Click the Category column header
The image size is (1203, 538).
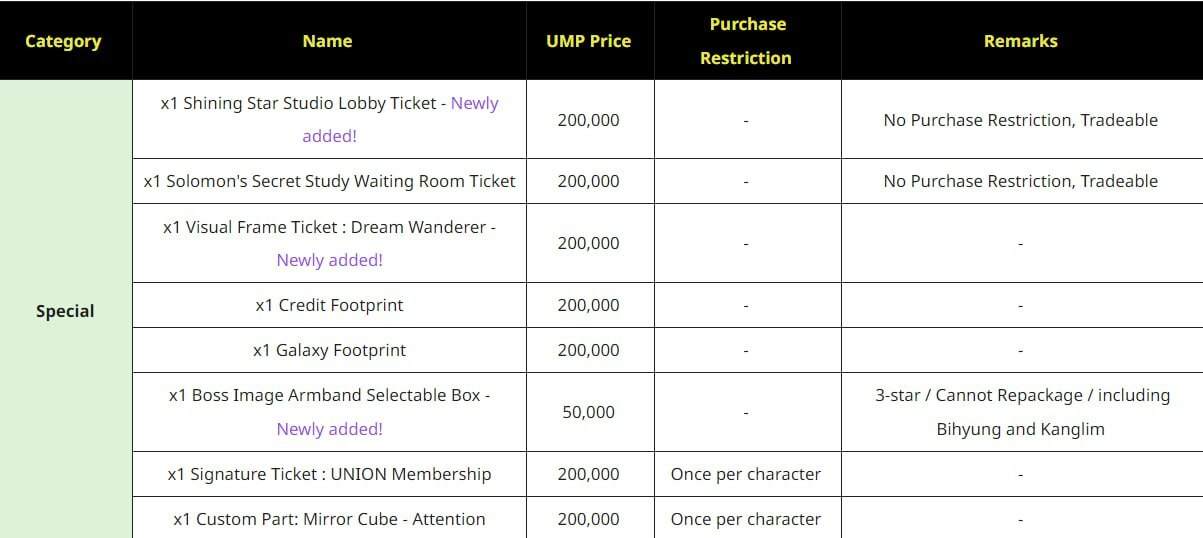63,41
